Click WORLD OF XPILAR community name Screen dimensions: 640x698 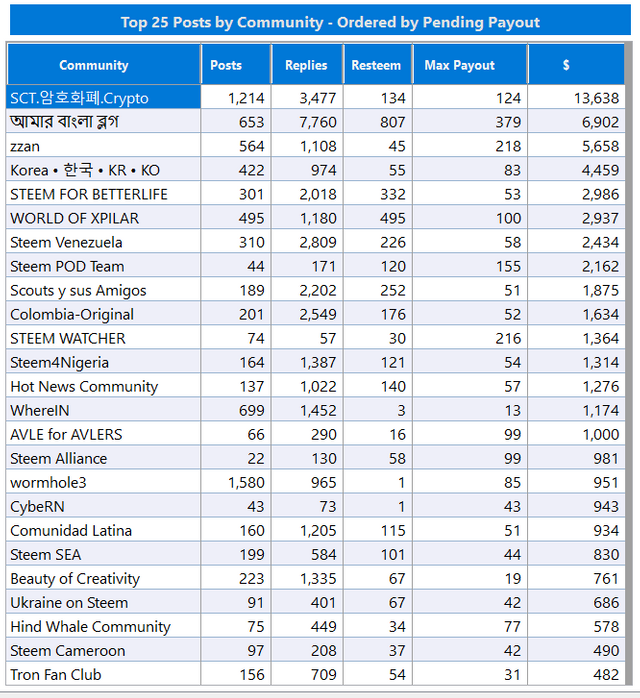pyautogui.click(x=75, y=218)
